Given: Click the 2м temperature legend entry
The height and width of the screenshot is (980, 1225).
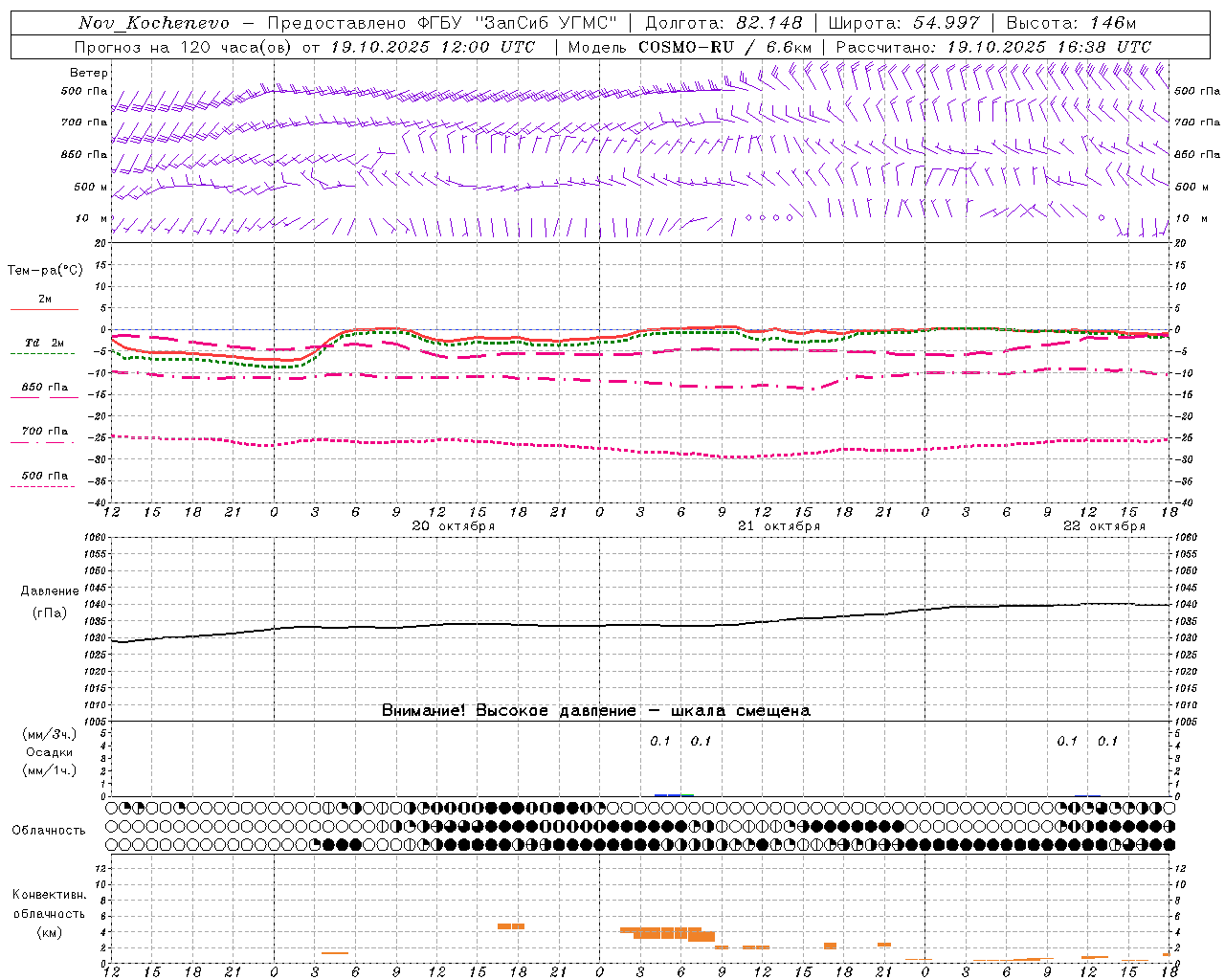Looking at the screenshot, I should tap(45, 299).
